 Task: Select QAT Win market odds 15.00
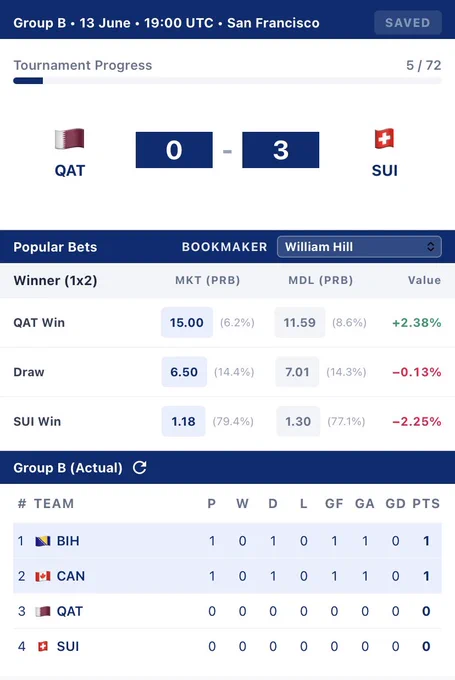(x=187, y=322)
